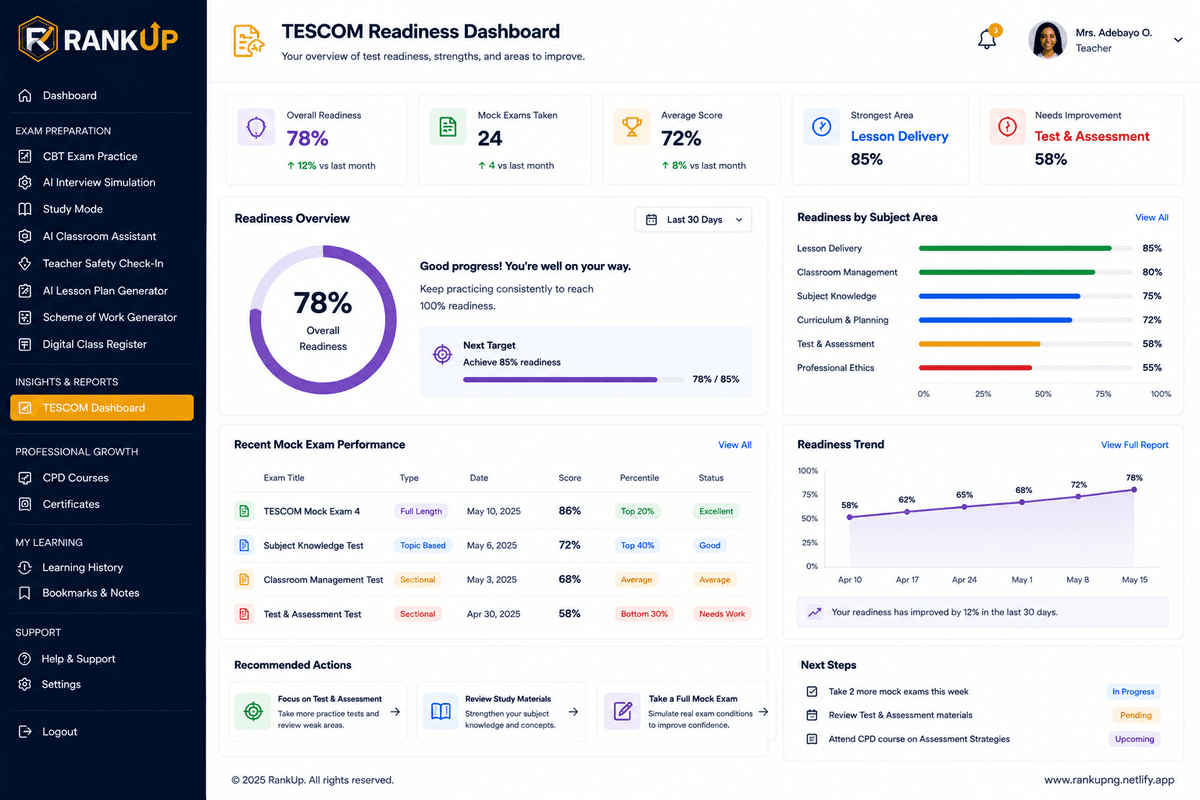
Task: Click the readiness trend arrow icon
Action: tap(815, 612)
